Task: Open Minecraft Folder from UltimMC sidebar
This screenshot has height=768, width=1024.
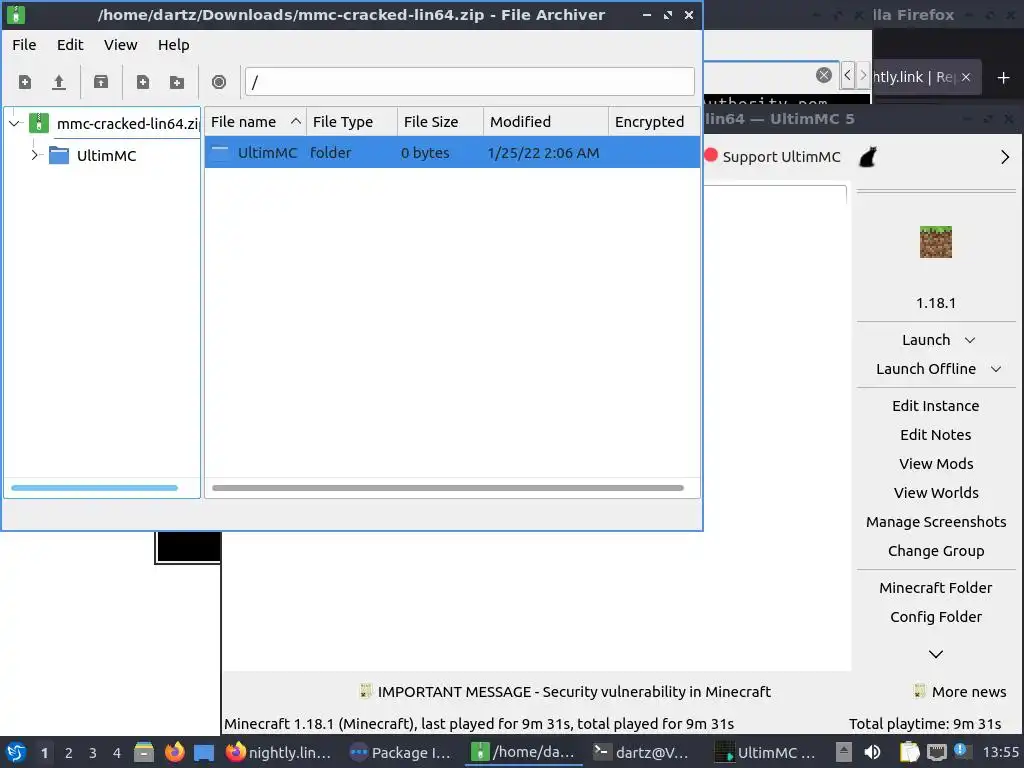Action: (936, 588)
